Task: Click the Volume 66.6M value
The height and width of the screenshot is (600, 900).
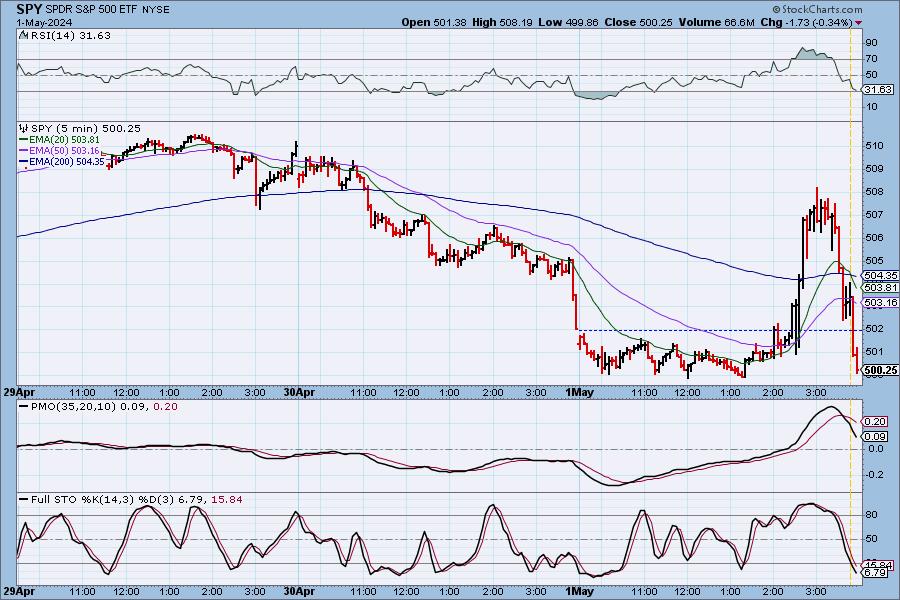Action: [x=716, y=22]
